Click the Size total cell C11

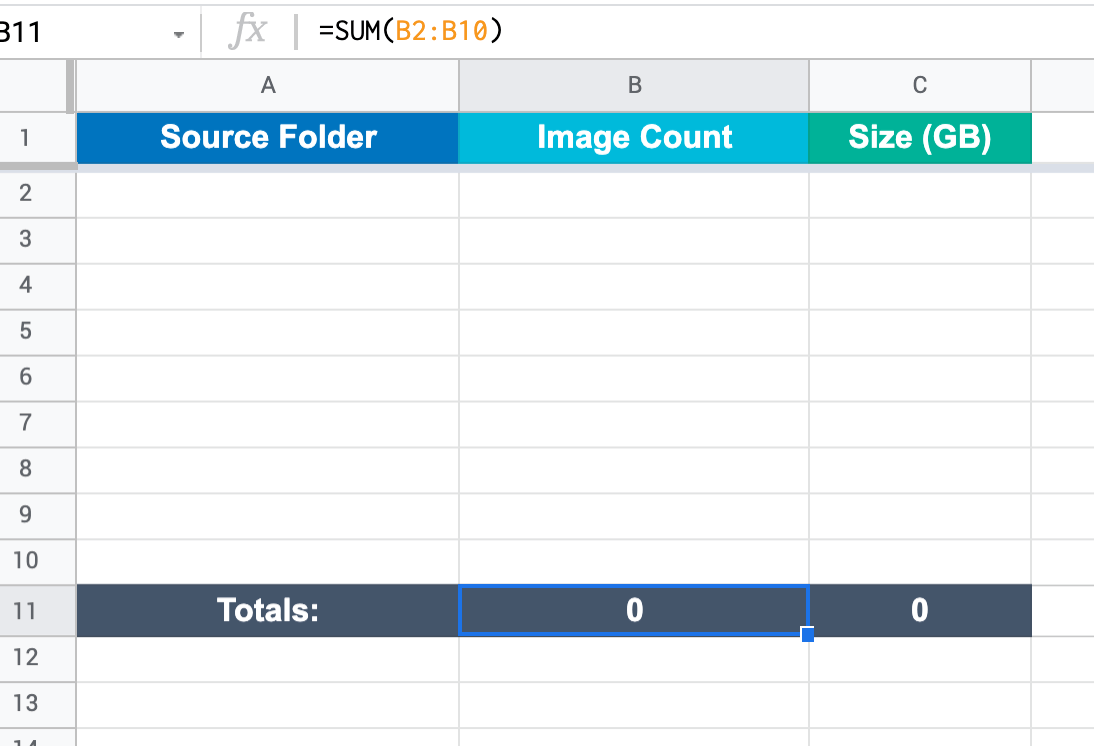click(x=920, y=611)
